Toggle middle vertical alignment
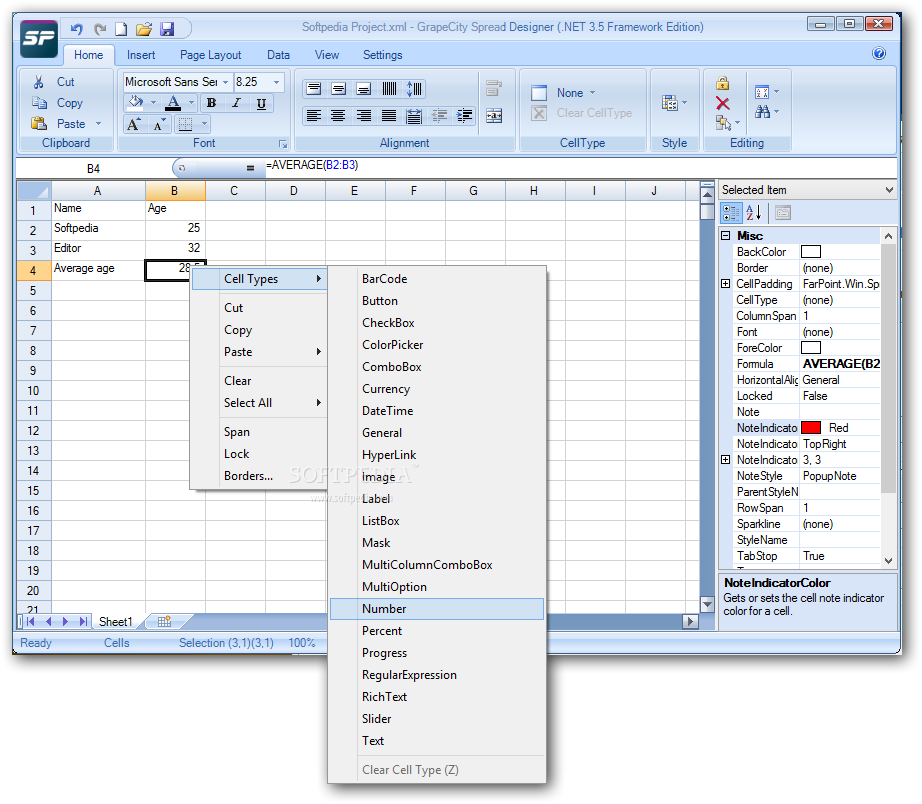The height and width of the screenshot is (804, 922). [339, 89]
